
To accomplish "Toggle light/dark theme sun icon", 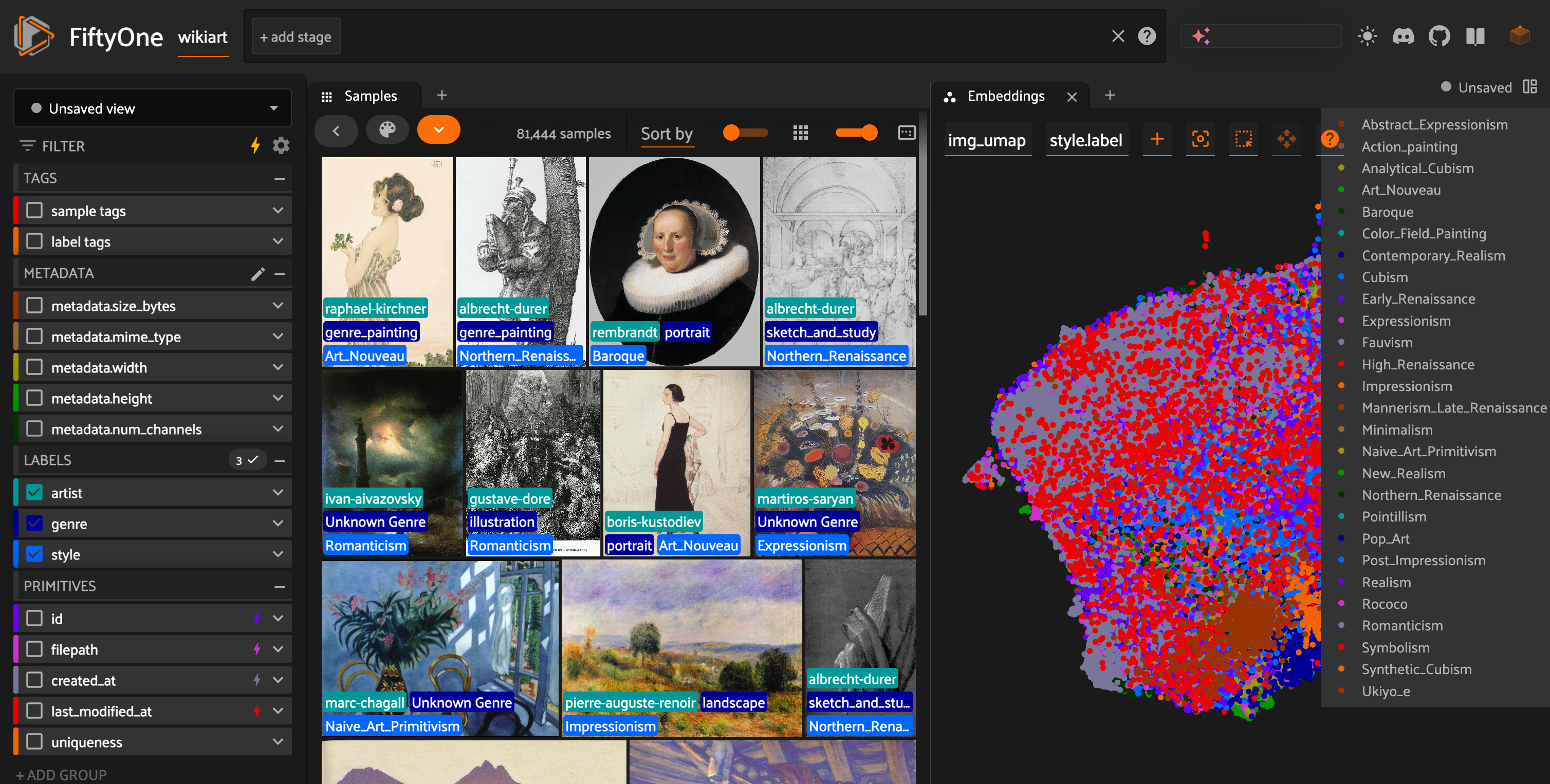I will [1367, 36].
